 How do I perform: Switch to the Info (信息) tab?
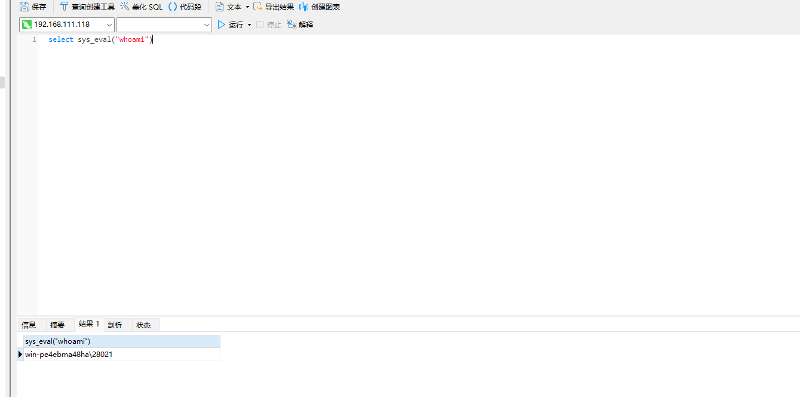[x=29, y=325]
